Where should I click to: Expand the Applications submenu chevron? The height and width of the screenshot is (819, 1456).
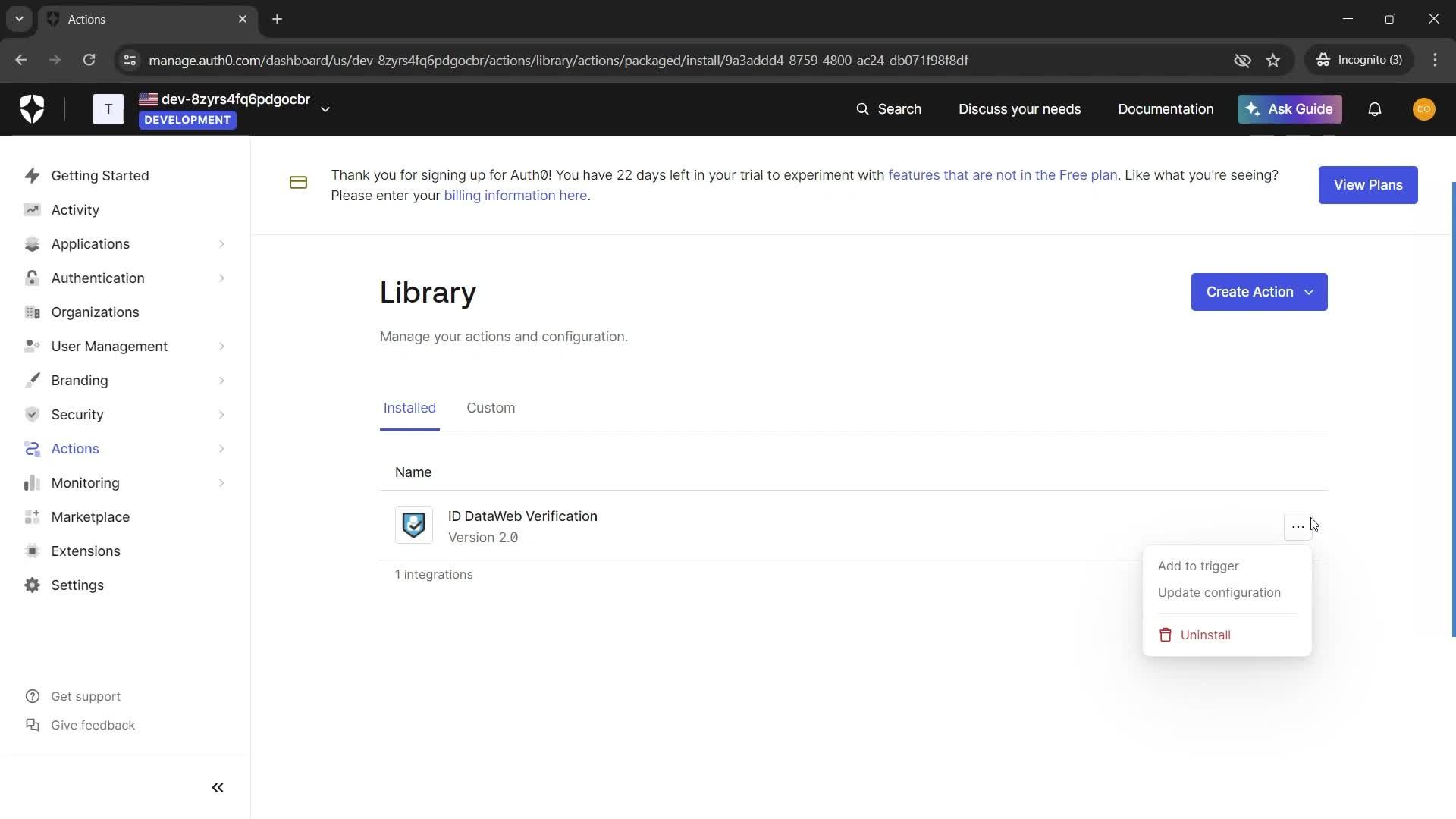point(221,244)
